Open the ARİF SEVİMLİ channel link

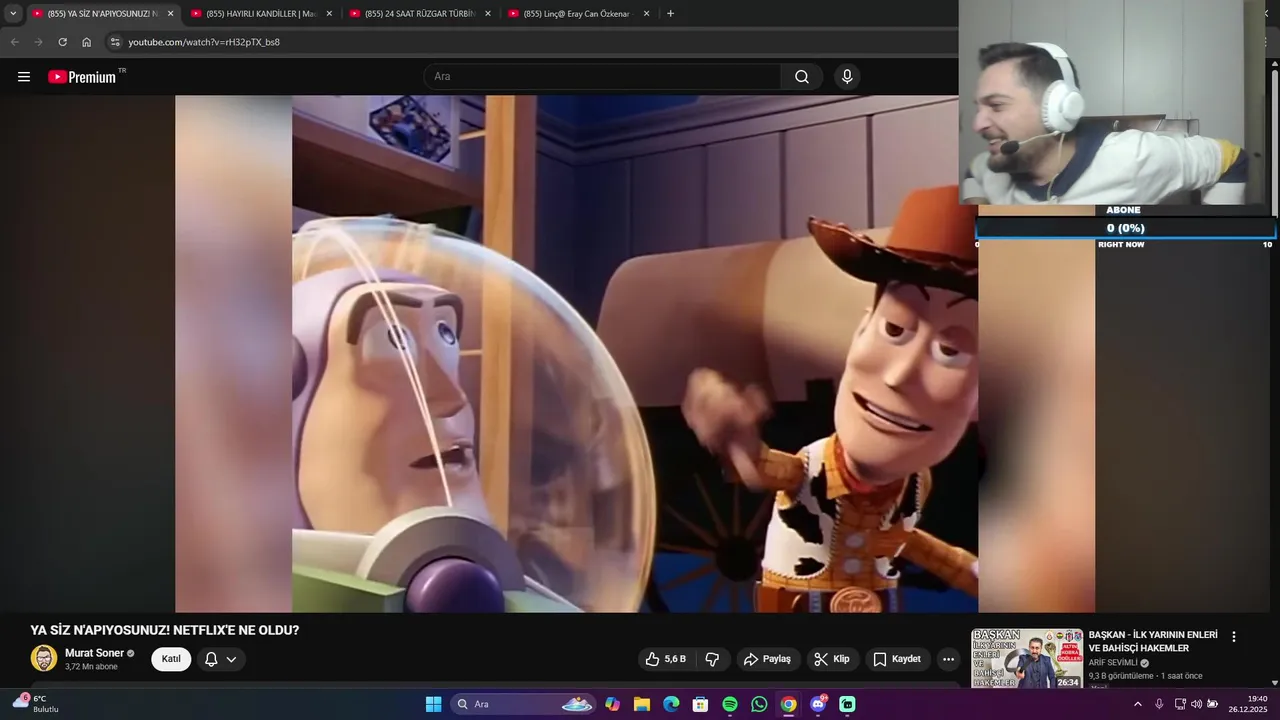[x=1113, y=662]
